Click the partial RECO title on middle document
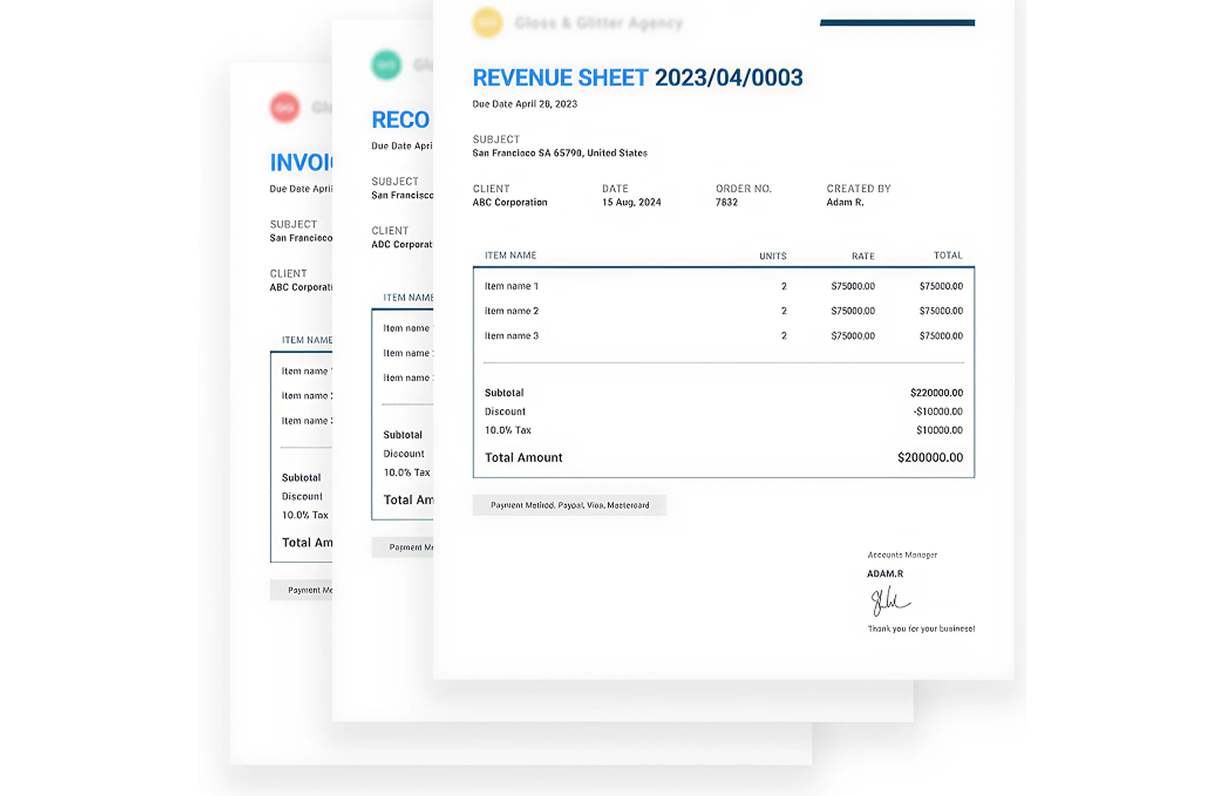Image resolution: width=1225 pixels, height=796 pixels. 400,120
